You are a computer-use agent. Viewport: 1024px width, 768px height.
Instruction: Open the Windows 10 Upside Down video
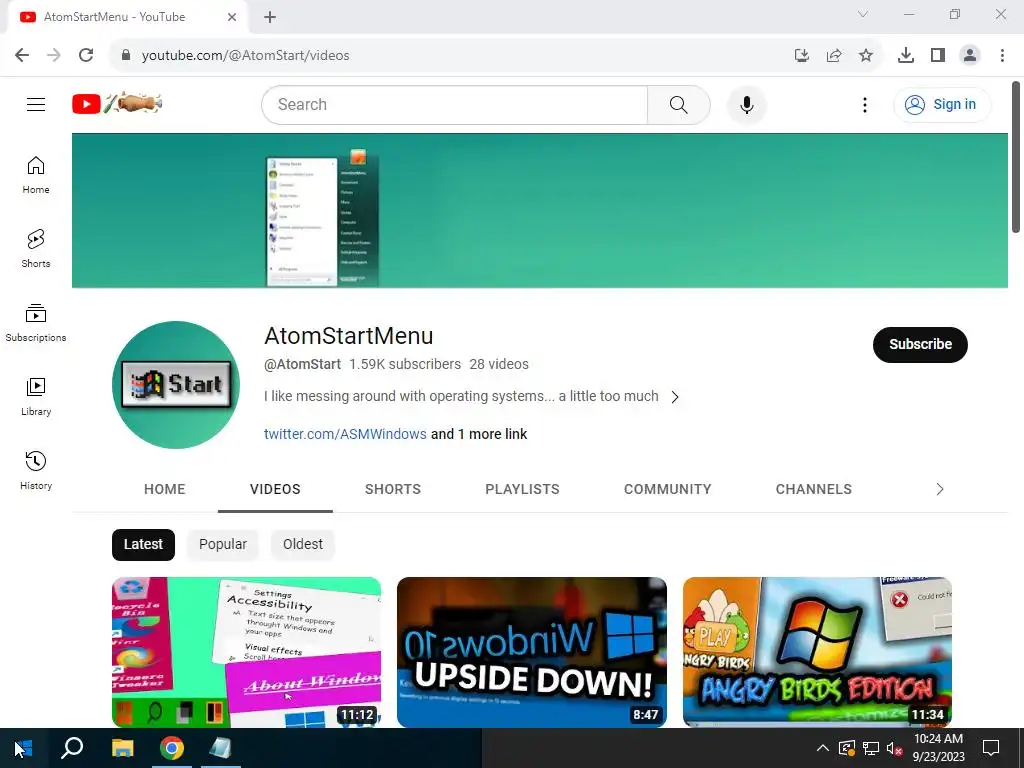coord(532,652)
